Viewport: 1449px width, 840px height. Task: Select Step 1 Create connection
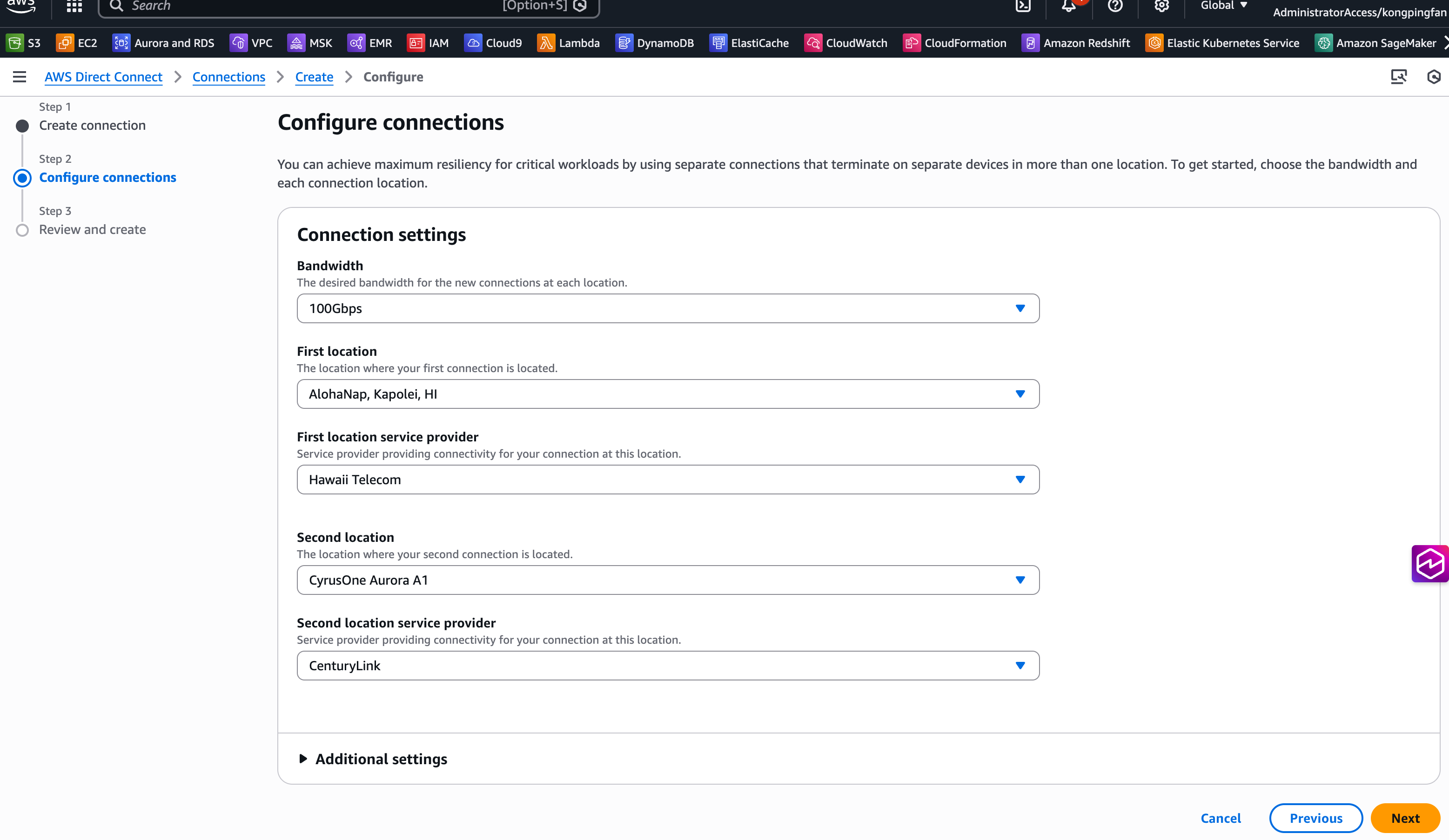92,125
